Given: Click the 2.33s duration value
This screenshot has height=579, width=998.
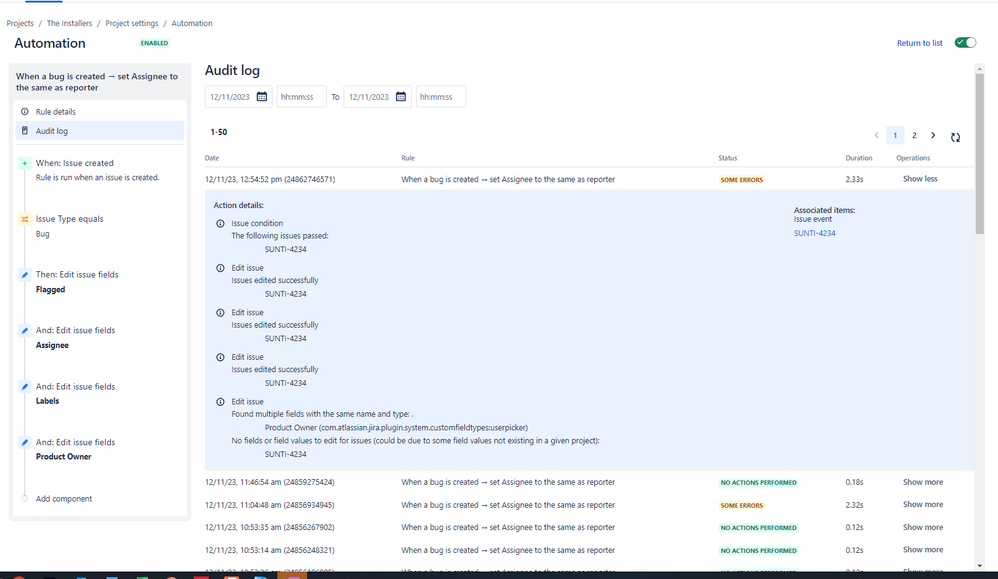Looking at the screenshot, I should point(854,179).
